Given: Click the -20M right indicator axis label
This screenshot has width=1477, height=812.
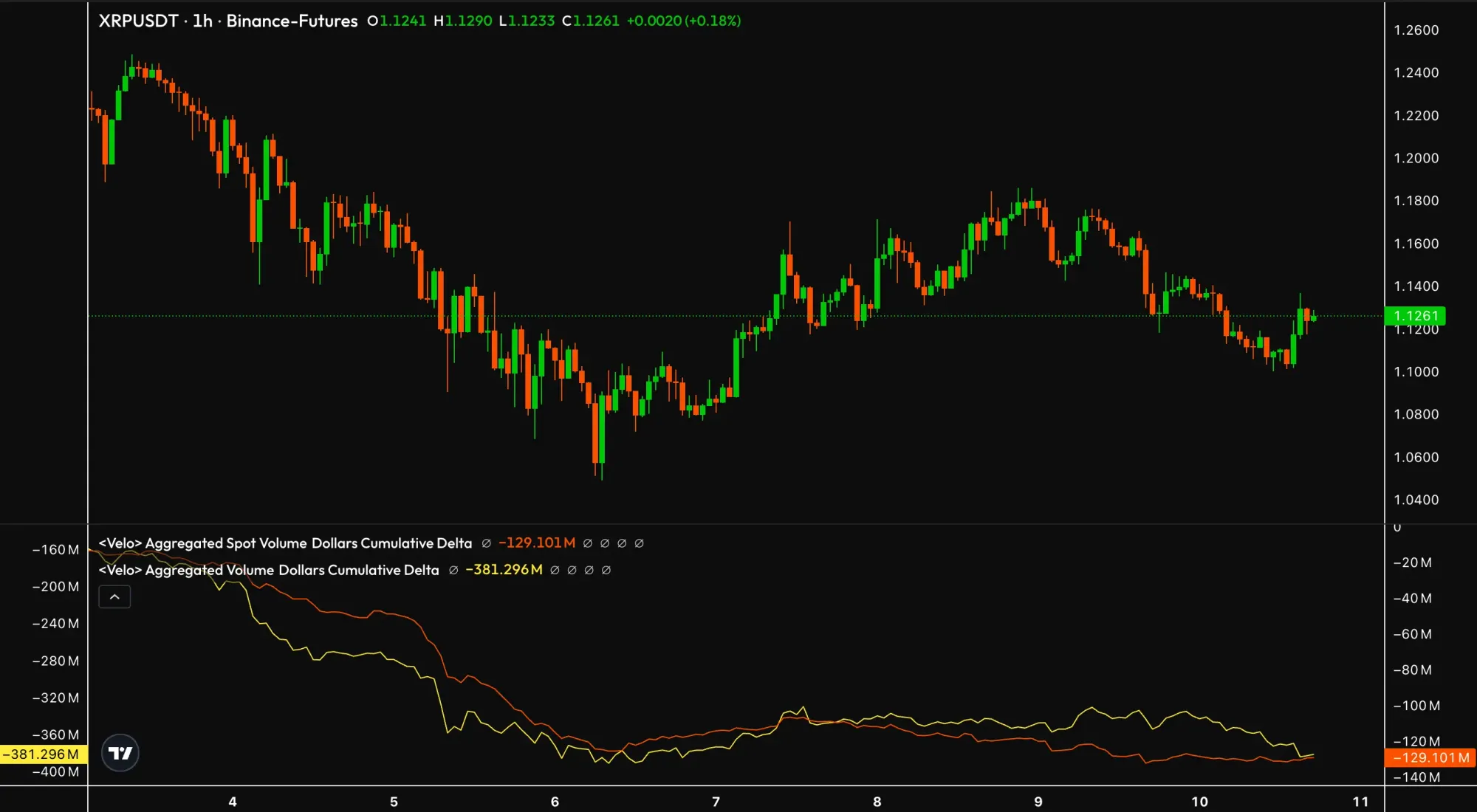Looking at the screenshot, I should pyautogui.click(x=1412, y=563).
